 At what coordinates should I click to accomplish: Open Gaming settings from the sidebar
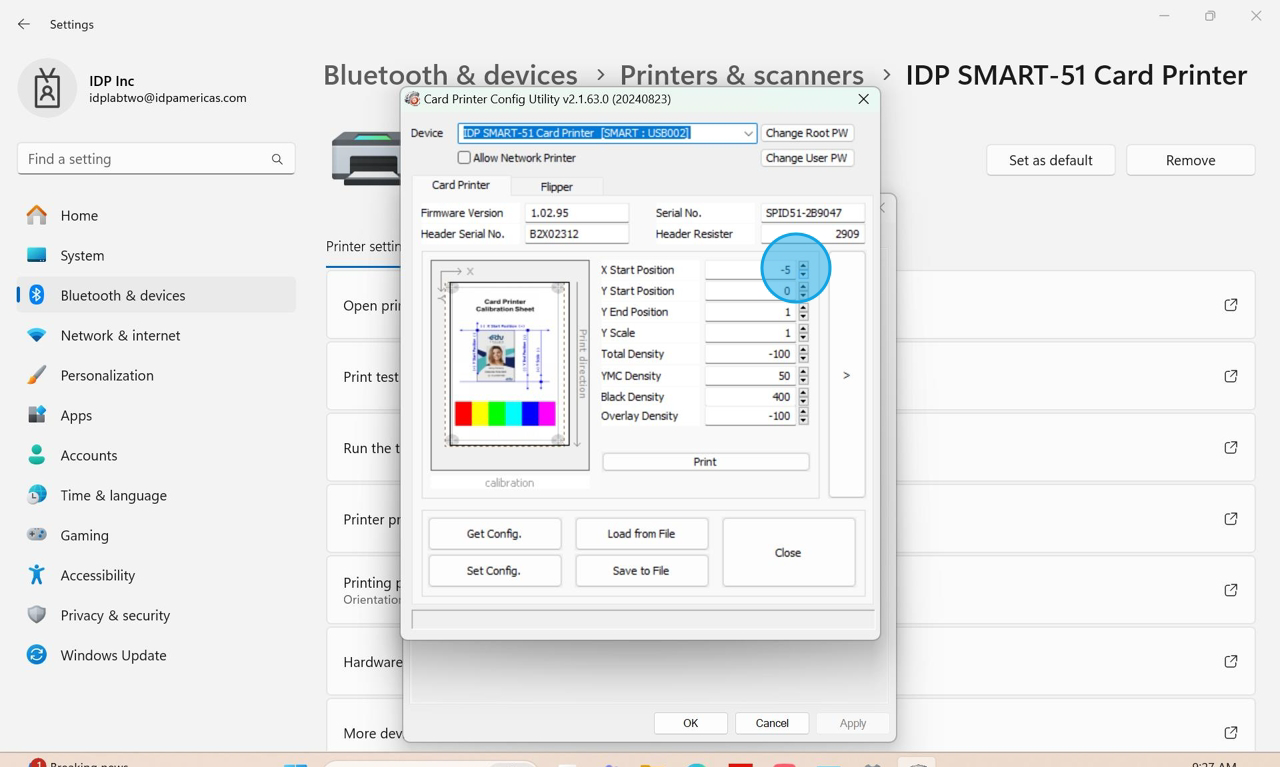click(84, 535)
